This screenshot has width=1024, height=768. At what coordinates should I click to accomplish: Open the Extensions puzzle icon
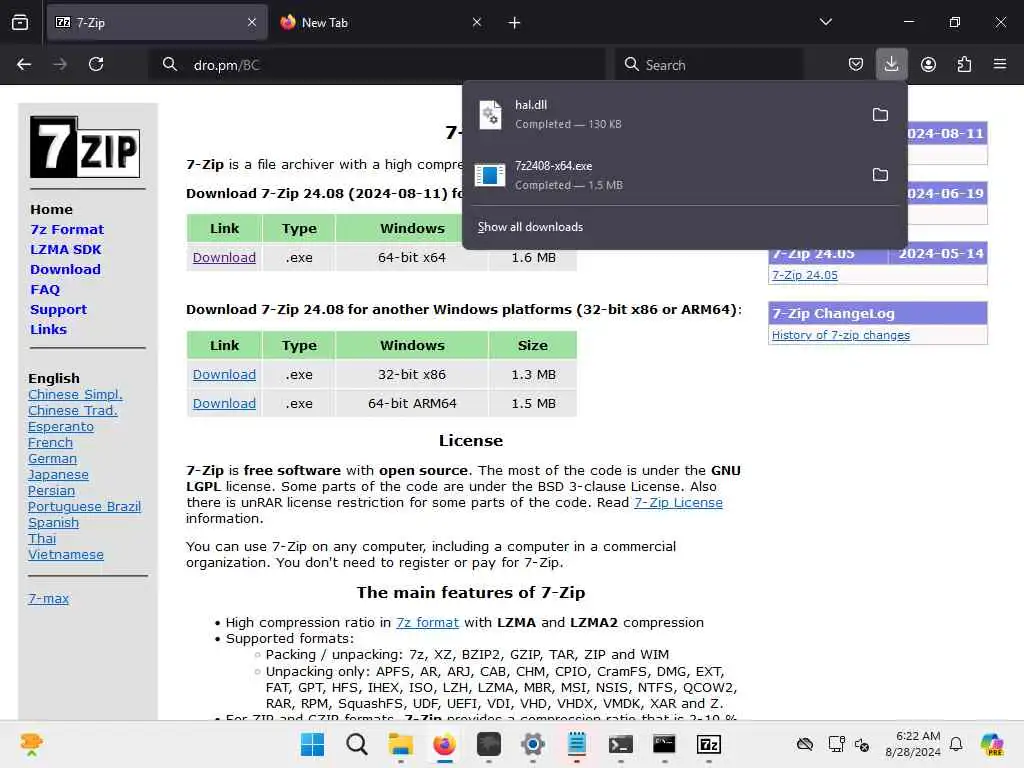pyautogui.click(x=964, y=64)
